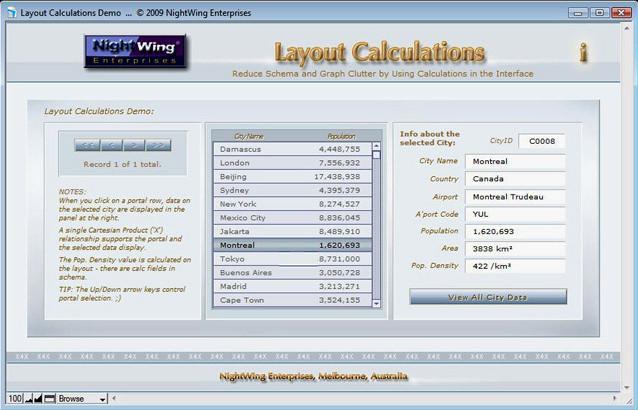Click the Pop. Density field 422 /km²

click(x=515, y=266)
